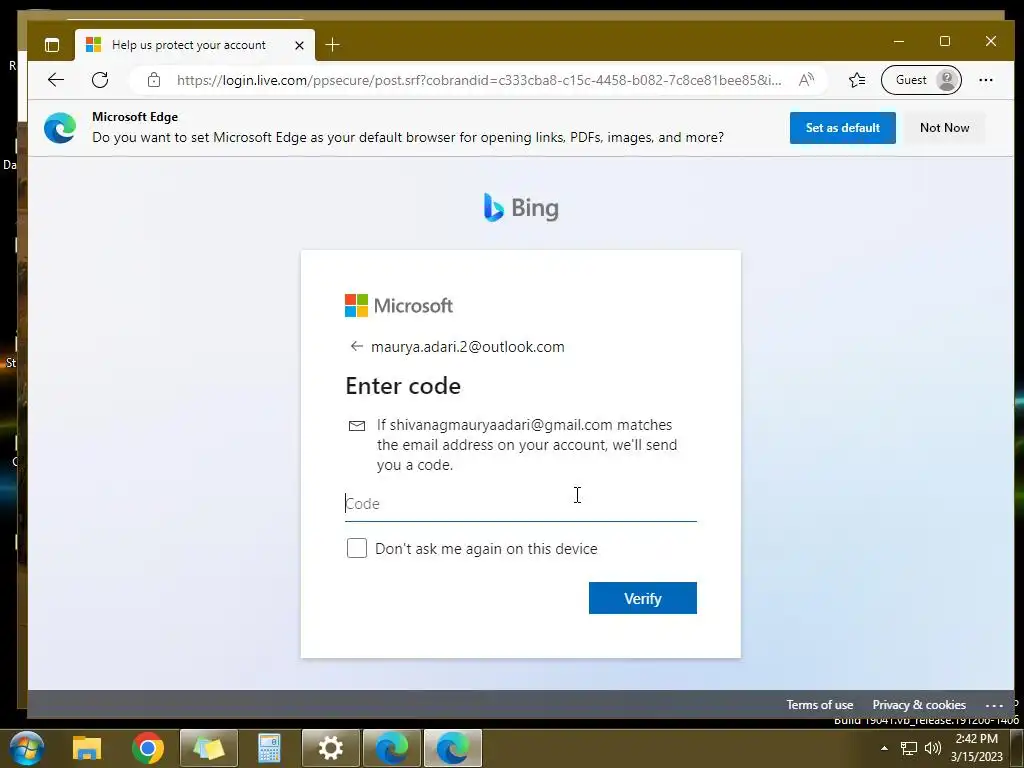Viewport: 1024px width, 768px height.
Task: Close the 'Help us protect your account' tab
Action: (299, 45)
